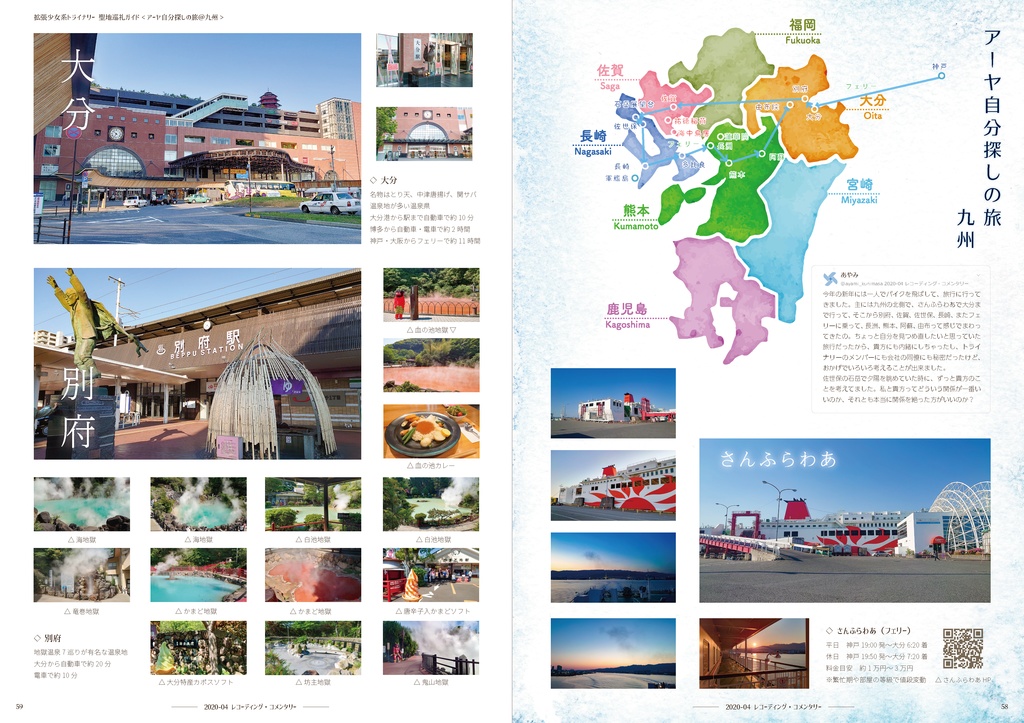Click the '△ 竜巻地獄' caption
The height and width of the screenshot is (723, 1024).
pyautogui.click(x=82, y=612)
